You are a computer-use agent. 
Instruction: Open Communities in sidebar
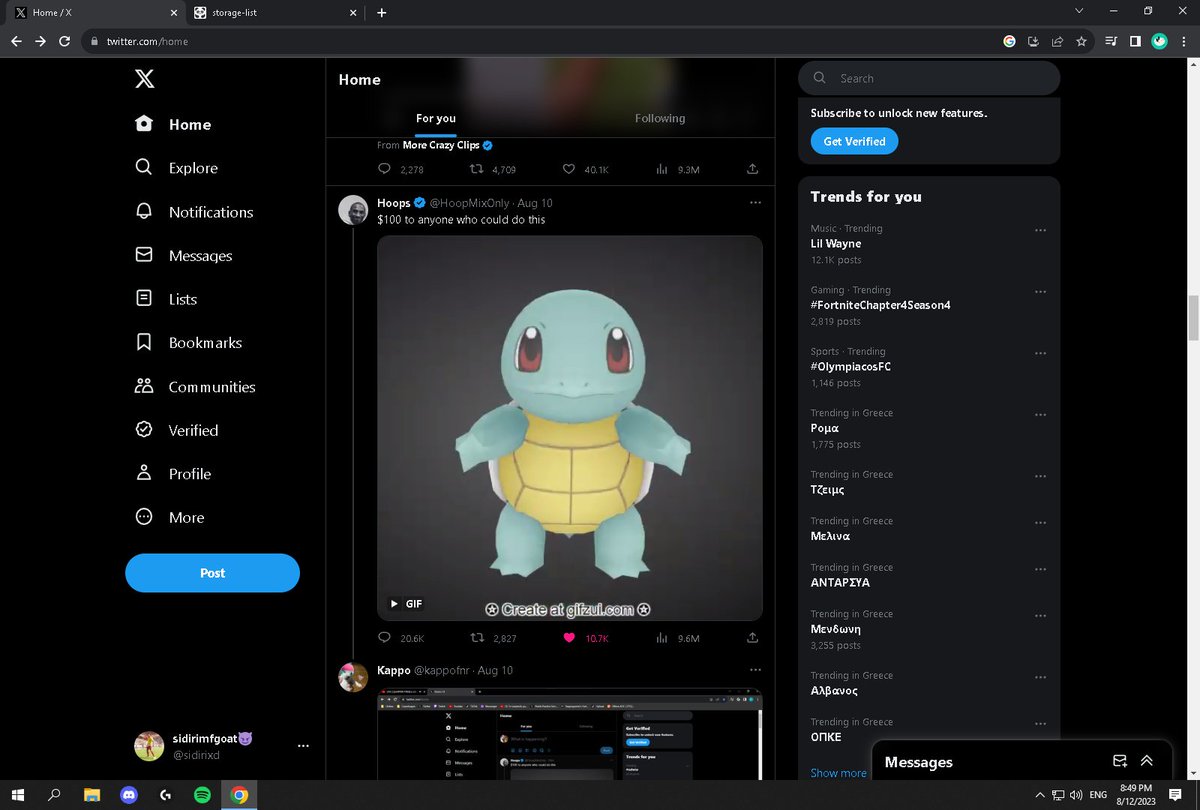pos(195,386)
